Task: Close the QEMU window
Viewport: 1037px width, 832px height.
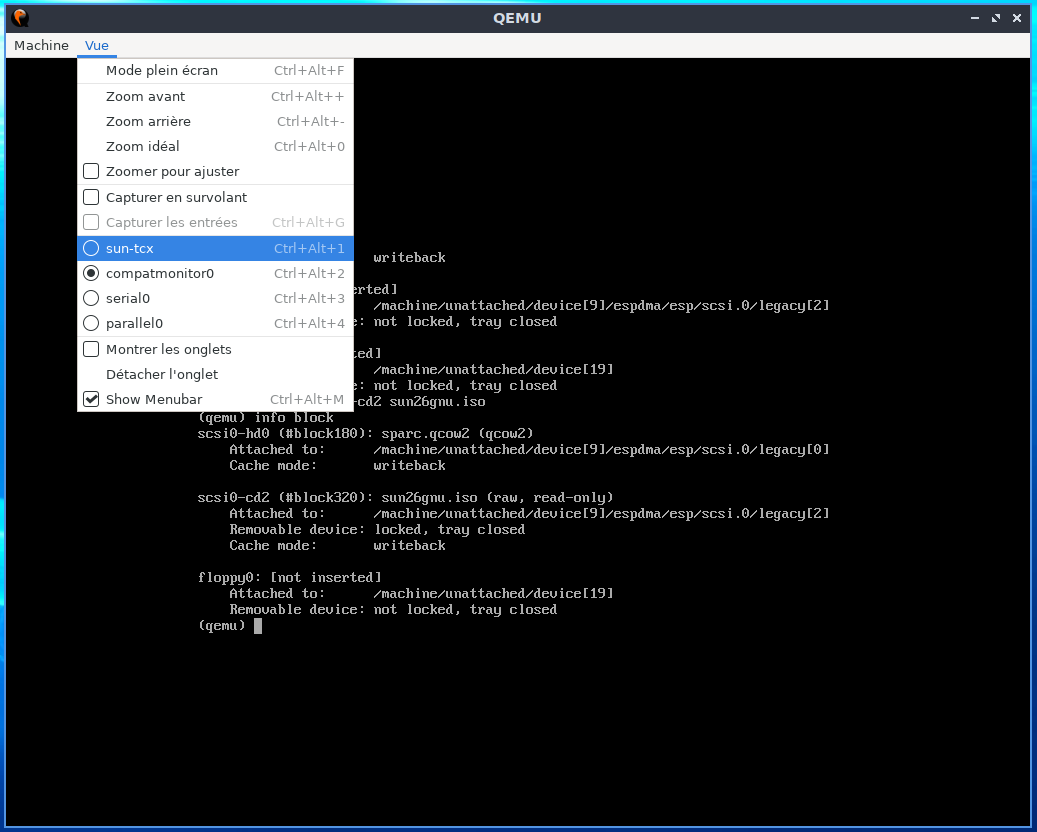Action: tap(1017, 19)
